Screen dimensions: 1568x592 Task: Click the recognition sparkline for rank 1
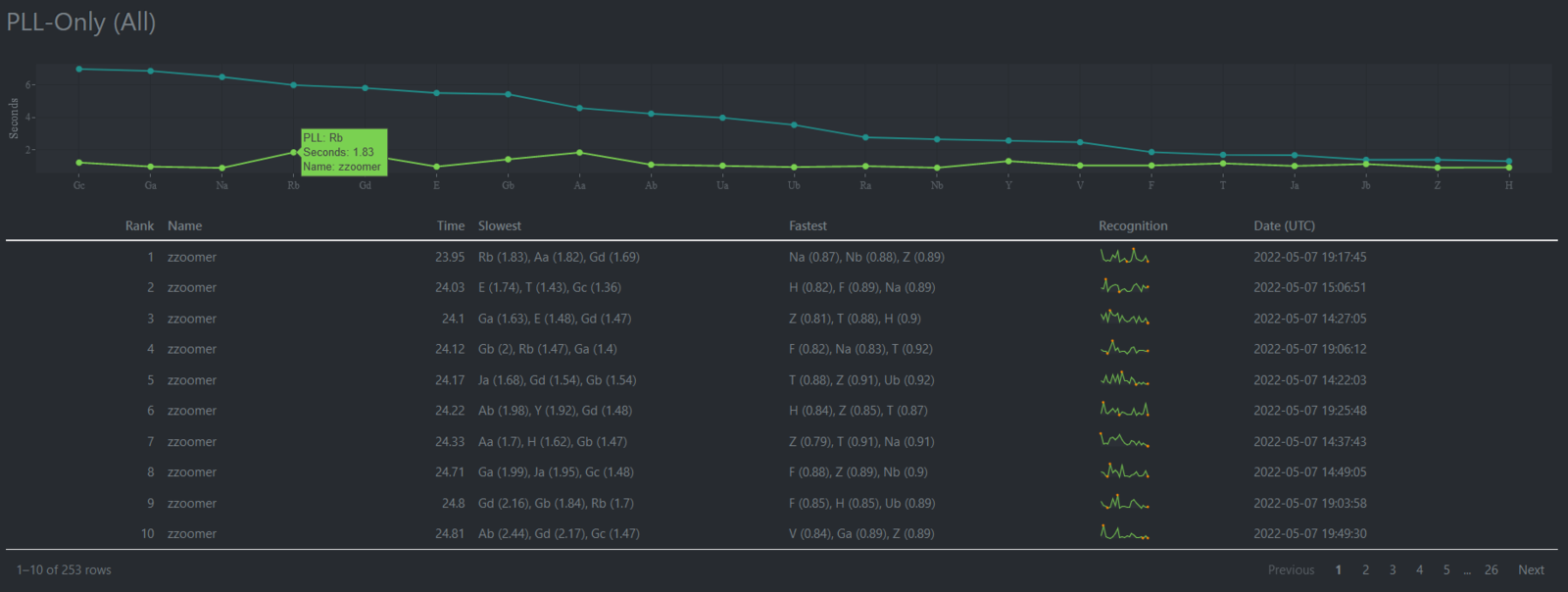tap(1124, 256)
